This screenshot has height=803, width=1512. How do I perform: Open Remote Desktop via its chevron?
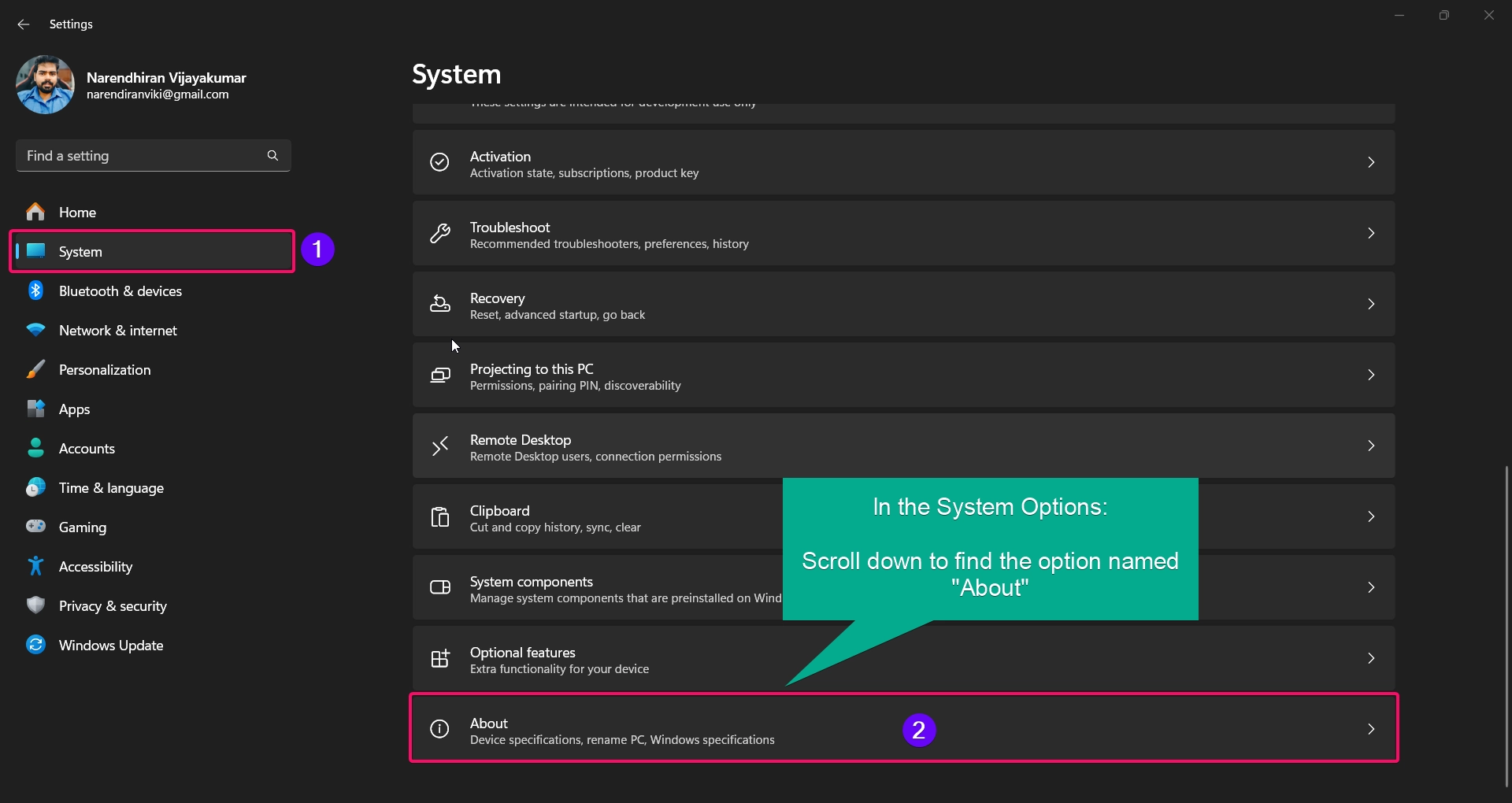coord(1371,446)
